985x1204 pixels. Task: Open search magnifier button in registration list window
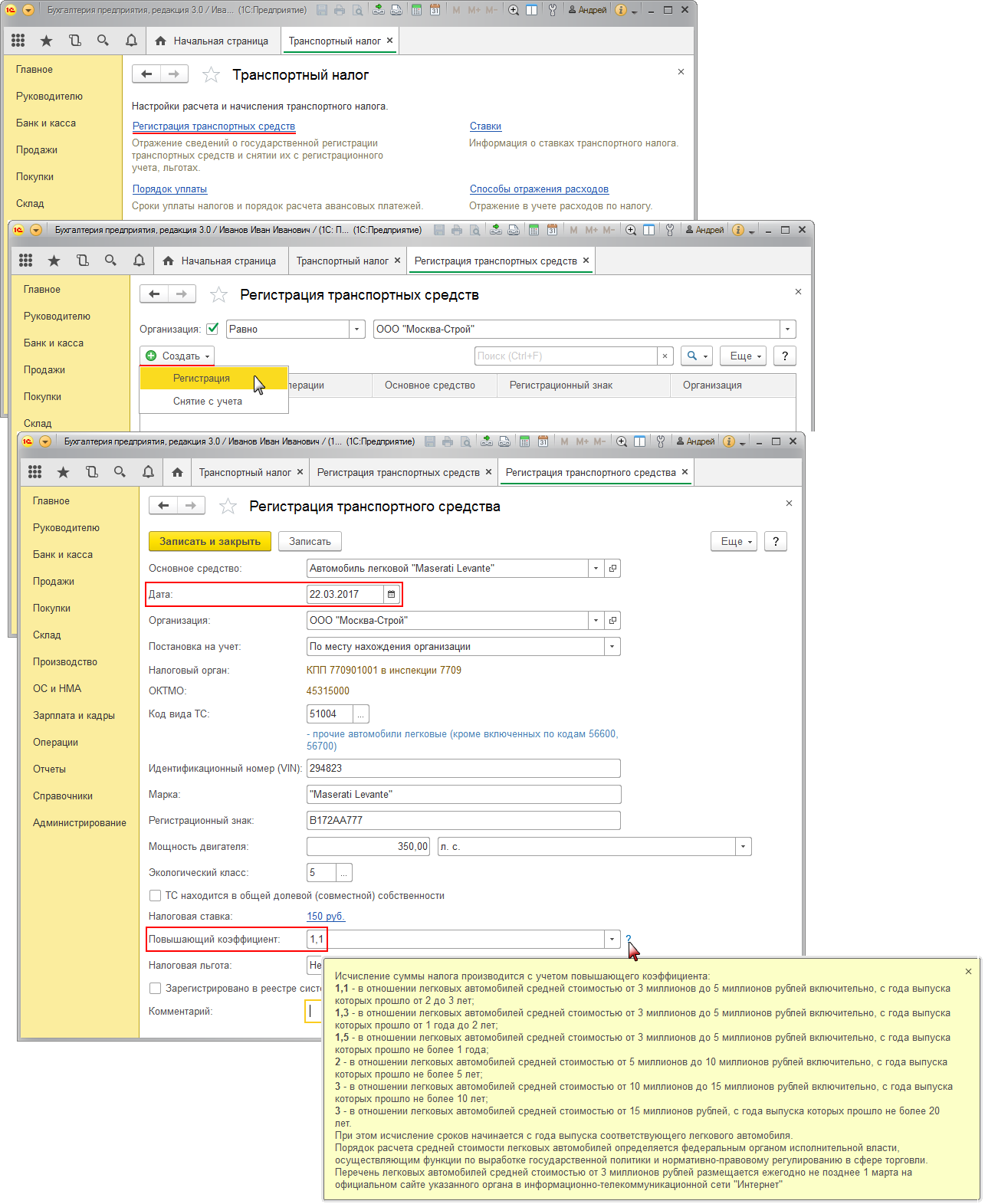(697, 356)
